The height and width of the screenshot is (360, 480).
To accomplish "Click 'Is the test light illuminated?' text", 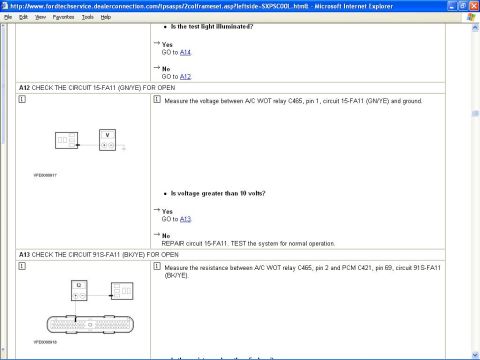I will (212, 27).
